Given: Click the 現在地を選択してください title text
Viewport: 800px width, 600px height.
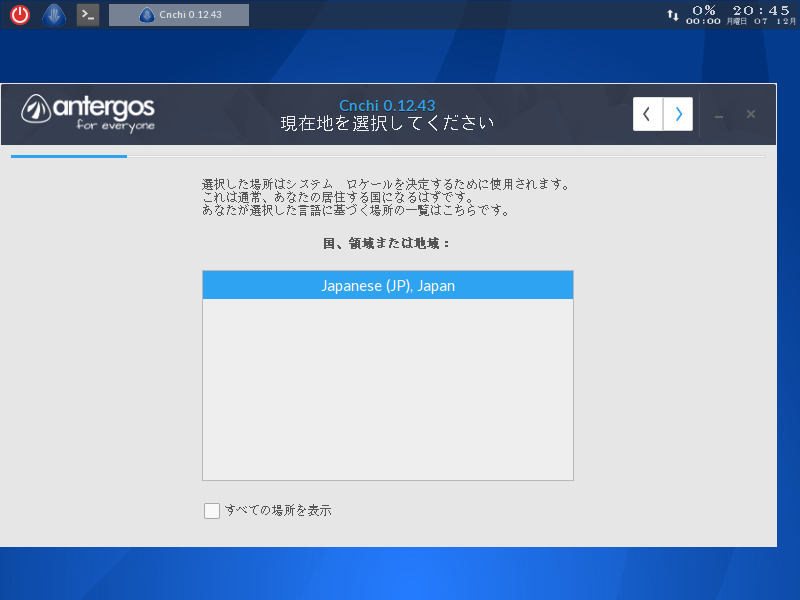Looking at the screenshot, I should coord(389,122).
